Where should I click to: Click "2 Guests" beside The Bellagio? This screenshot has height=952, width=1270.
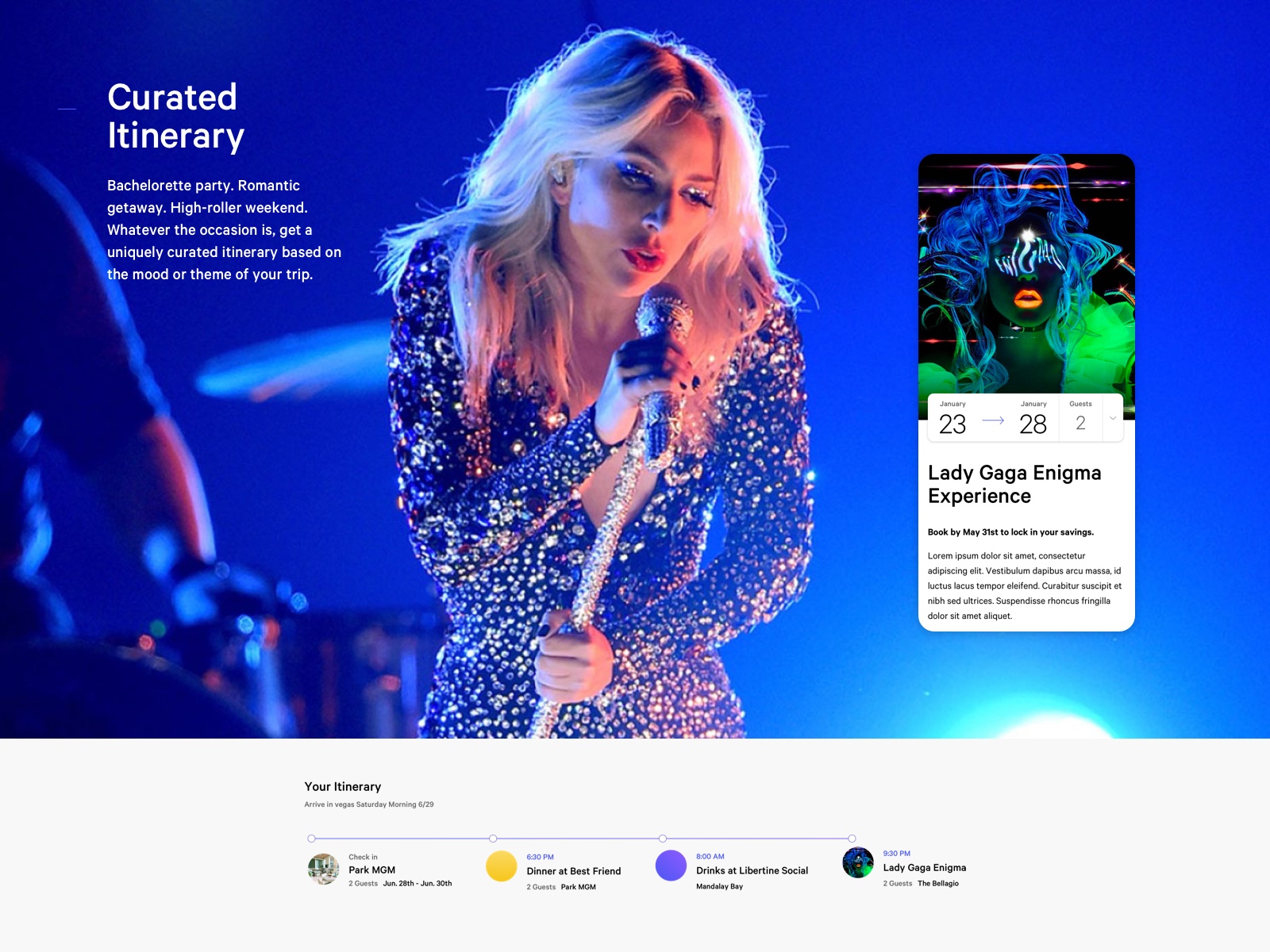(898, 884)
